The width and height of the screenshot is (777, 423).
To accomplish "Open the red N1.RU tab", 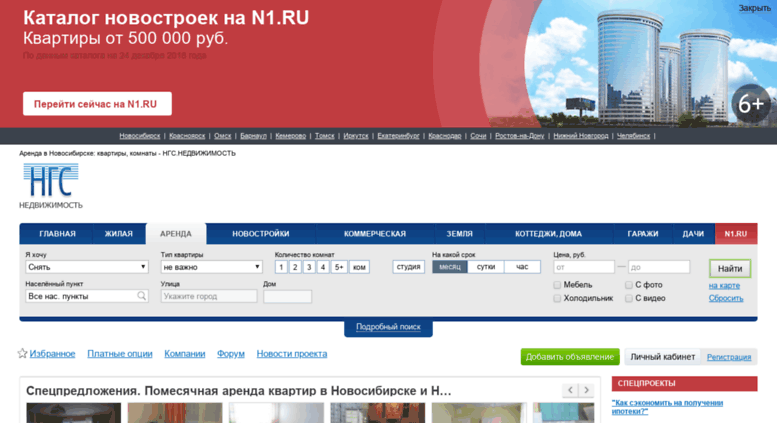I will 736,234.
